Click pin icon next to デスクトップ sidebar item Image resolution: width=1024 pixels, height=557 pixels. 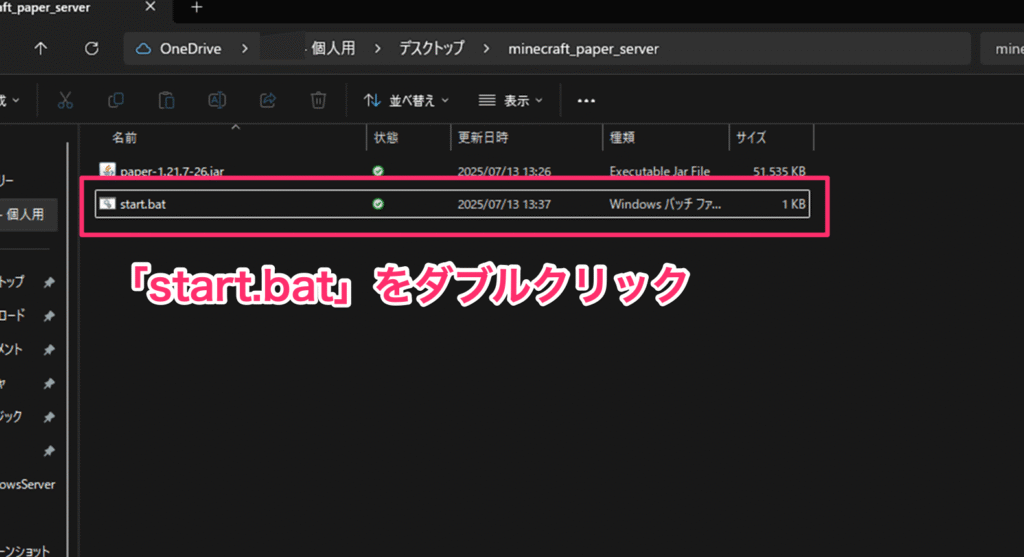click(x=49, y=282)
